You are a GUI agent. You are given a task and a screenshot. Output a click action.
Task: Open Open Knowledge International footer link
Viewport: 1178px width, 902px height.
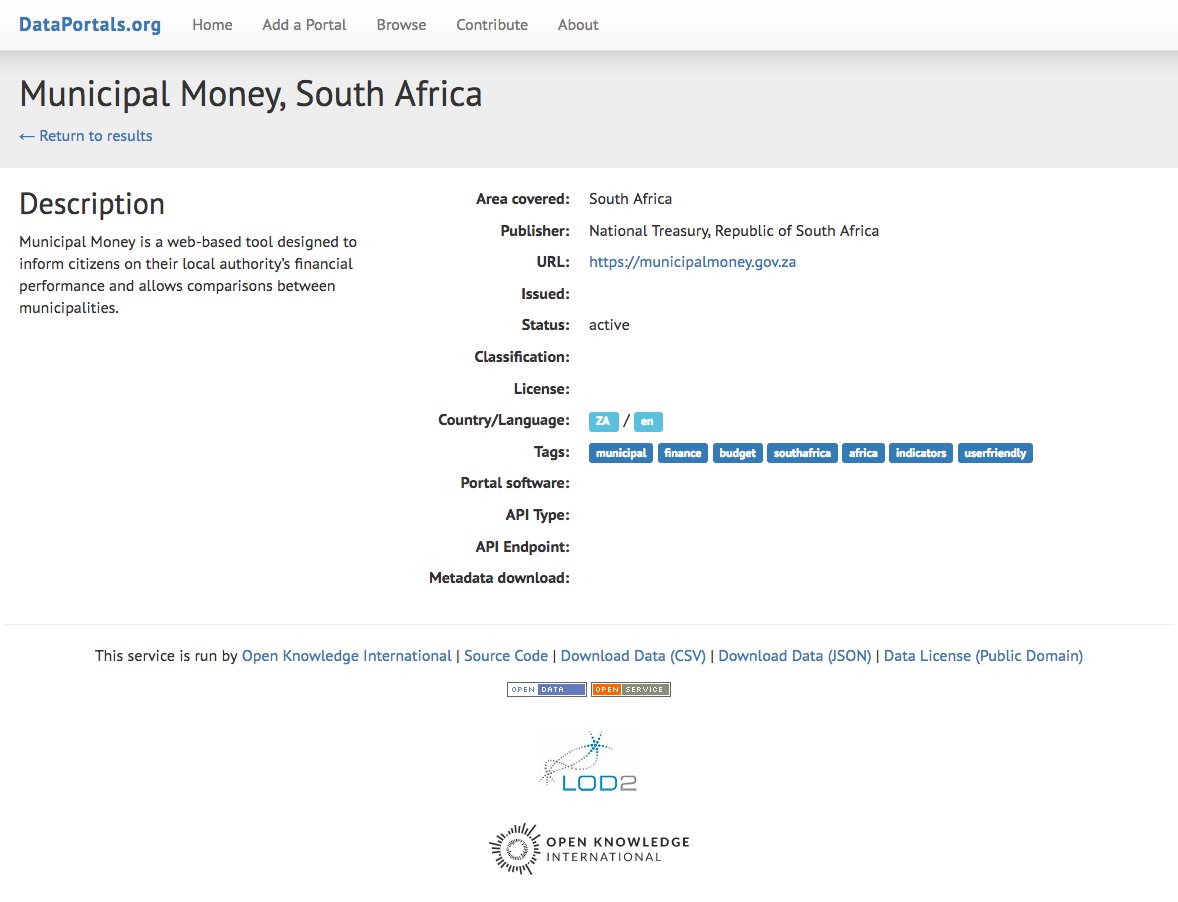(346, 656)
